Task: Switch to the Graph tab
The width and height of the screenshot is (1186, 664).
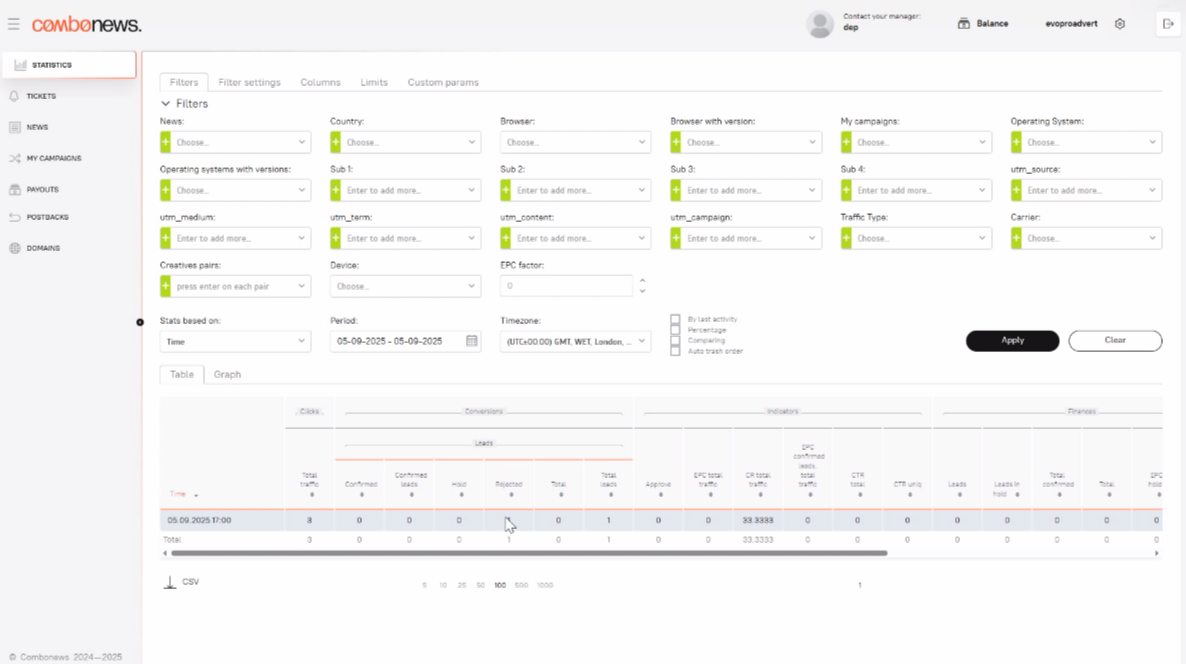Action: point(227,374)
